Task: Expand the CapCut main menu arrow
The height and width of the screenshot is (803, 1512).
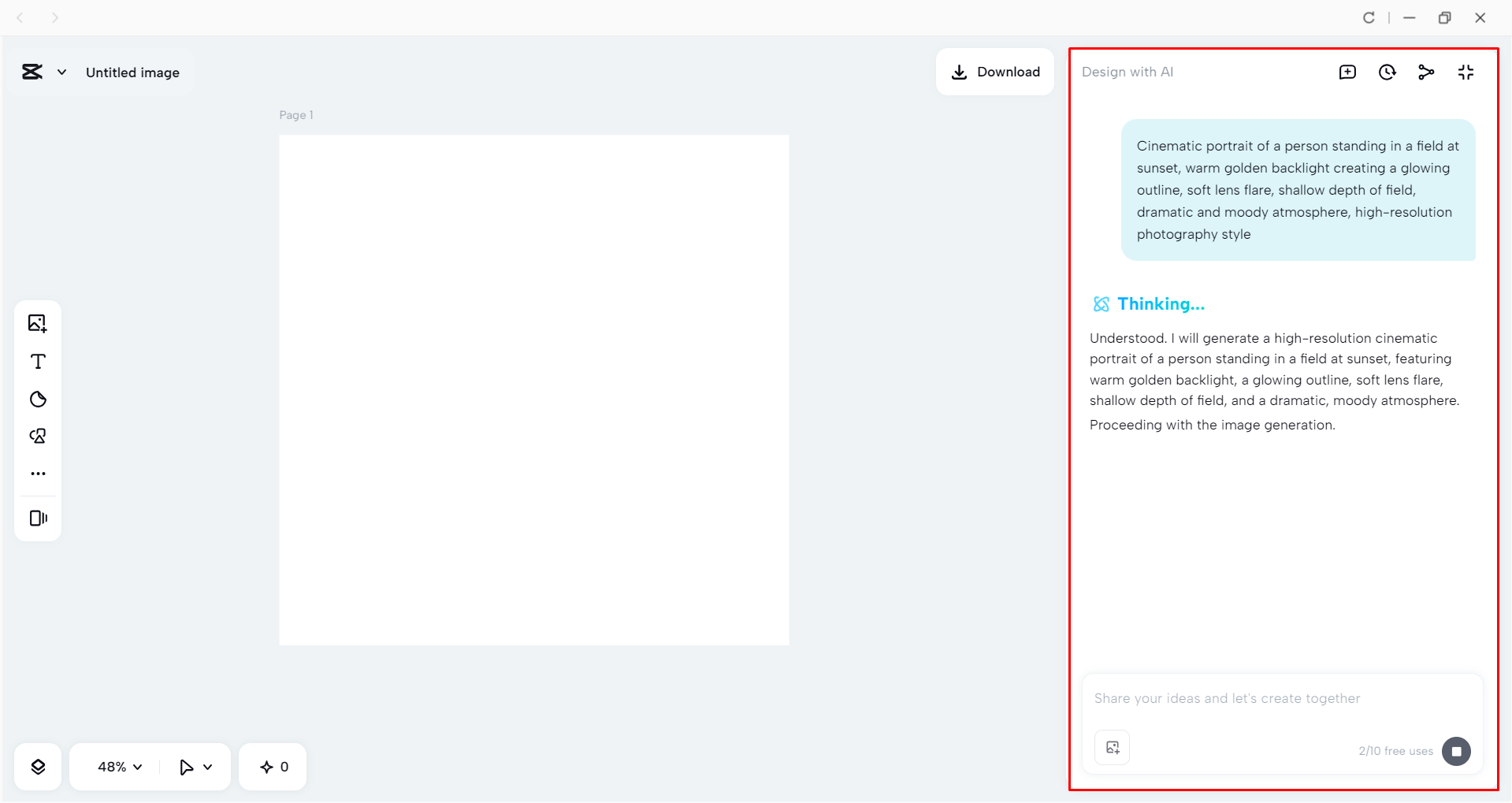Action: tap(61, 72)
